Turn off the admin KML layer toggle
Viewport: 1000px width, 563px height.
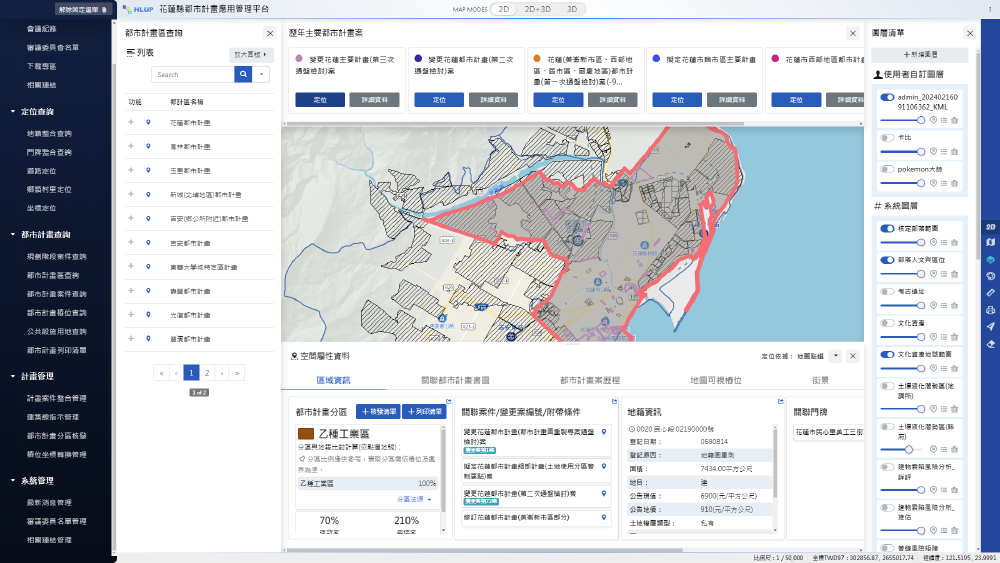click(x=887, y=98)
